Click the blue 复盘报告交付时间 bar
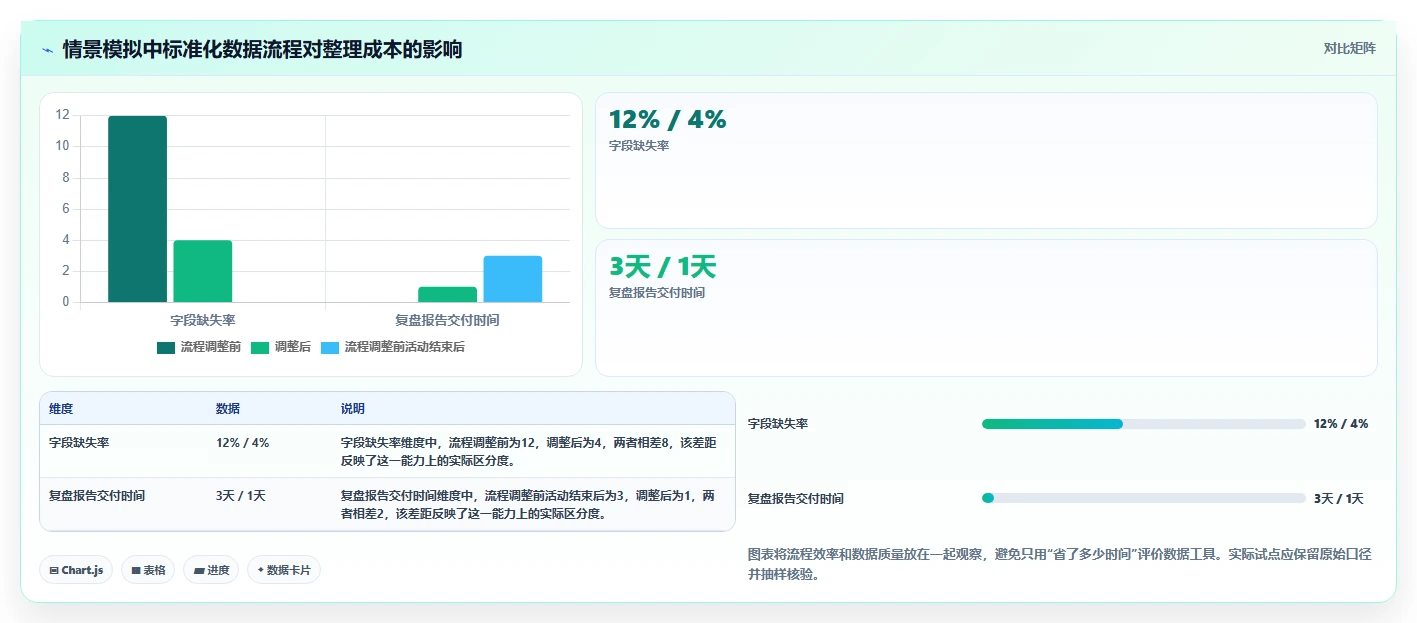The height and width of the screenshot is (623, 1417). tap(513, 279)
